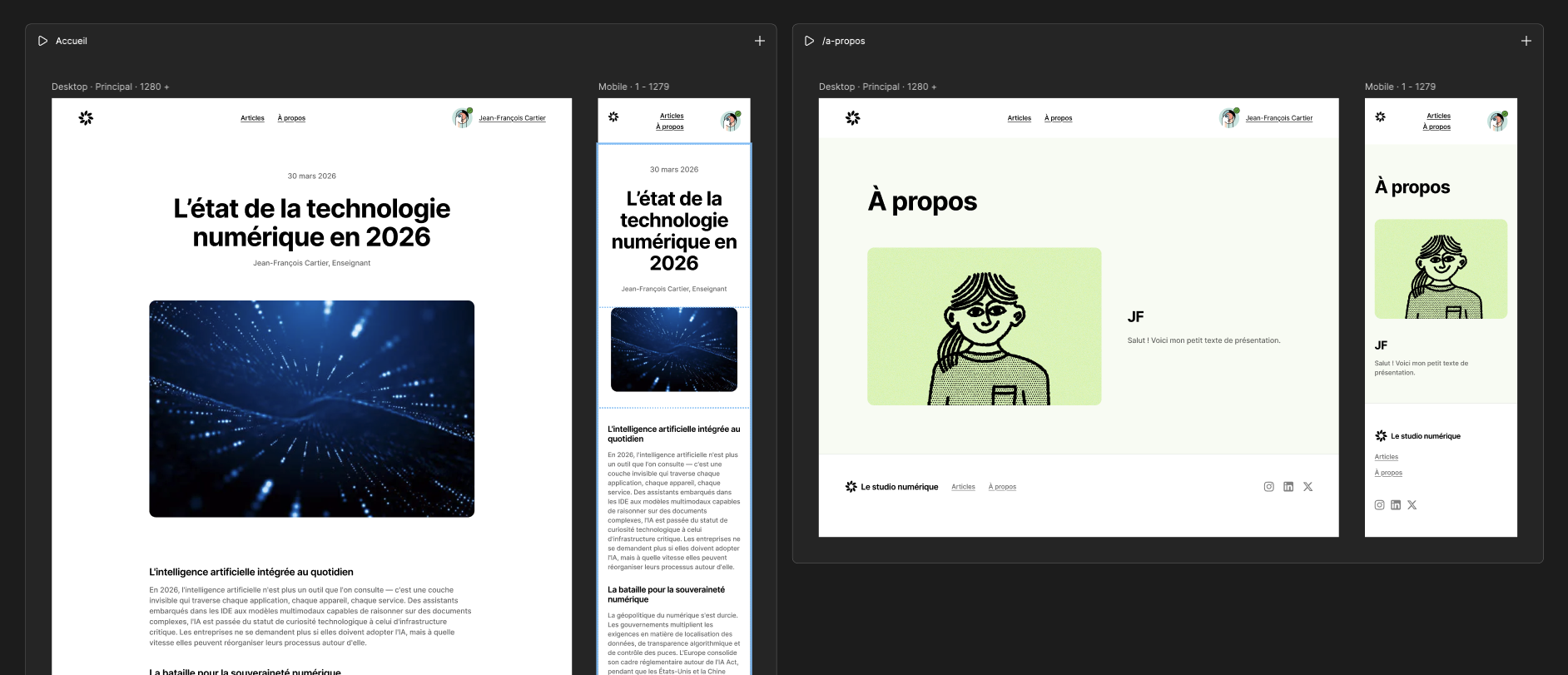Select the blue technology image in the Accueil desktop frame
Image resolution: width=1568 pixels, height=675 pixels.
pyautogui.click(x=311, y=409)
